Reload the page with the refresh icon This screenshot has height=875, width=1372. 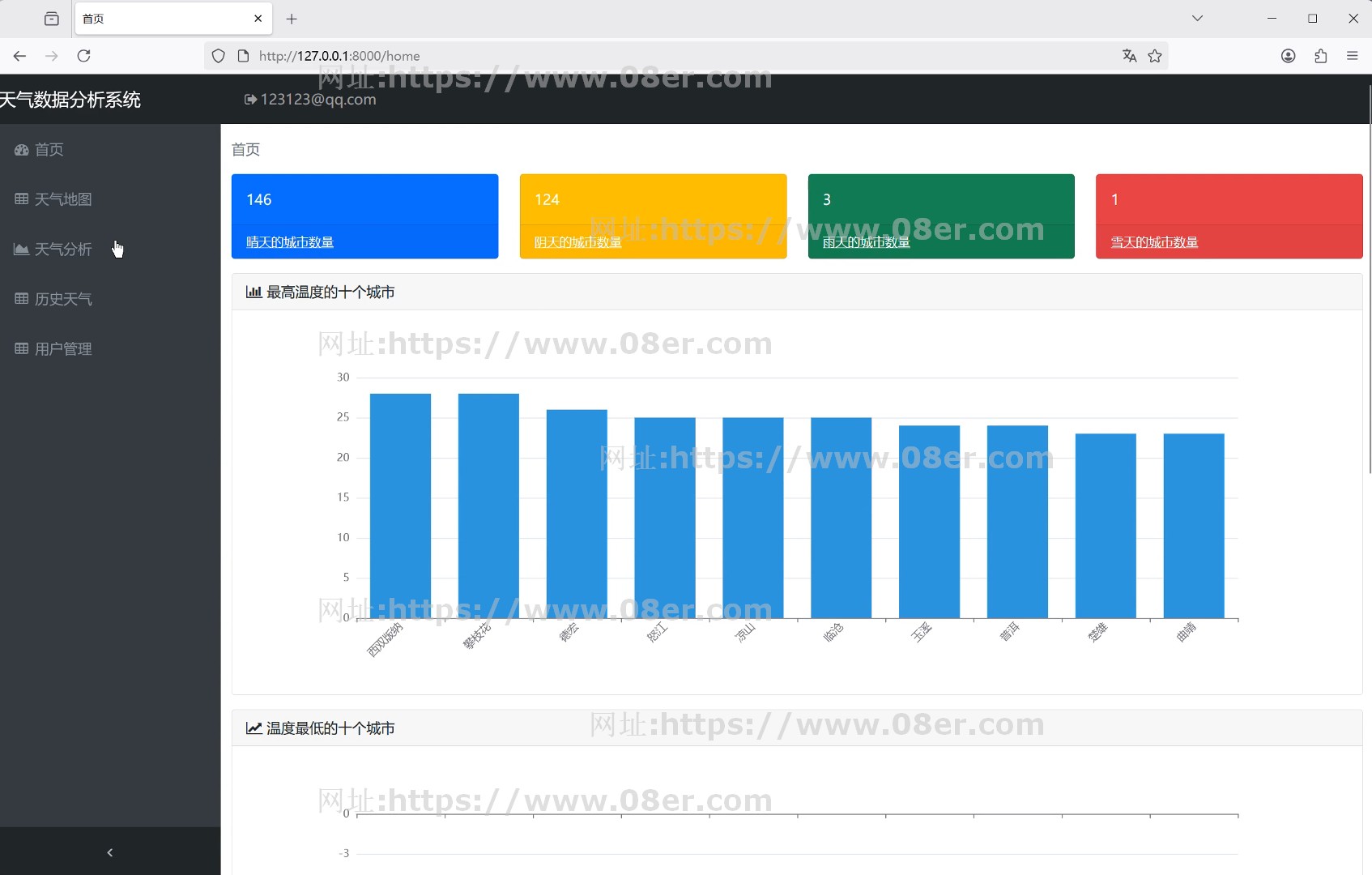83,56
